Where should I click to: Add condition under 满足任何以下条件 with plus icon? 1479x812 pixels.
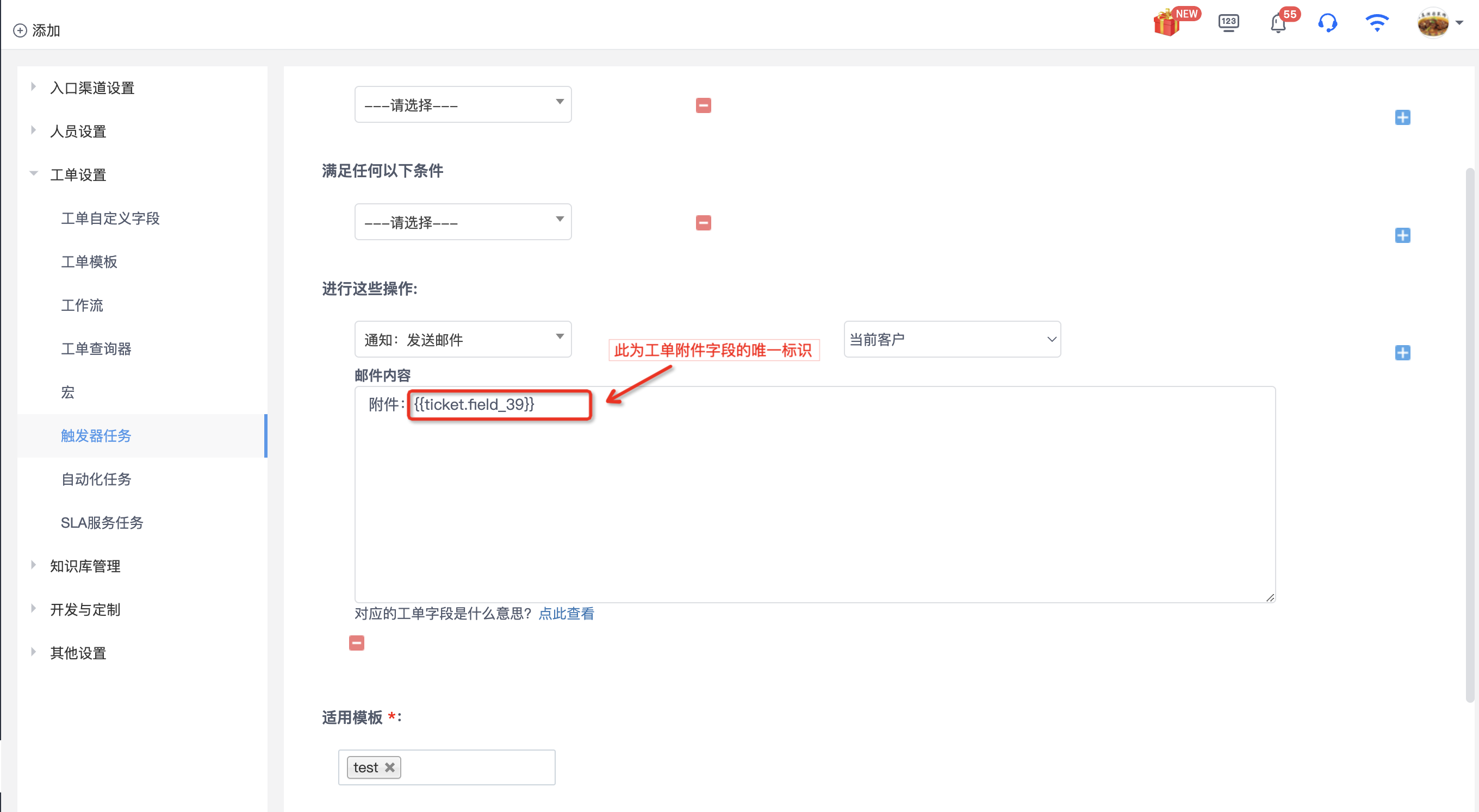1402,235
